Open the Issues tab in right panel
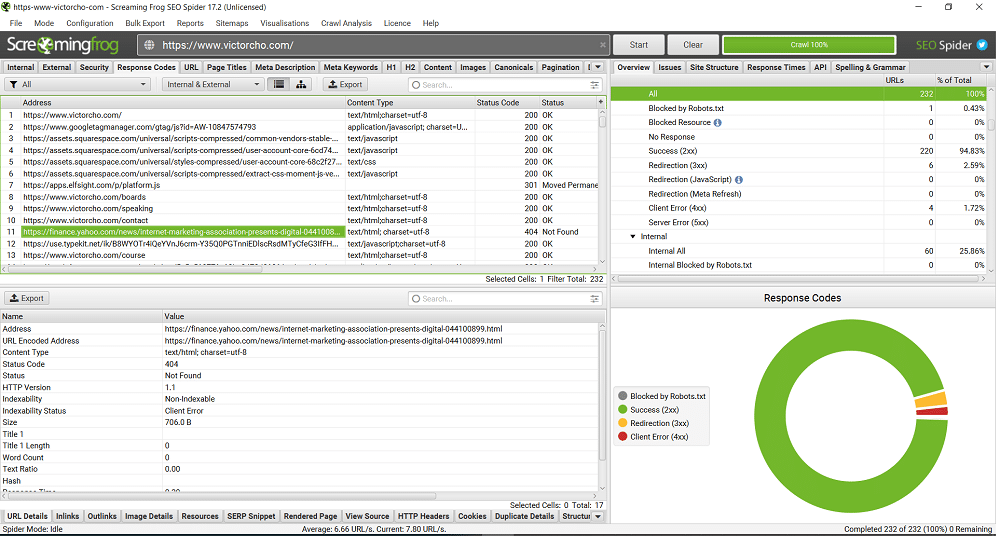Image resolution: width=1000 pixels, height=536 pixels. point(670,67)
